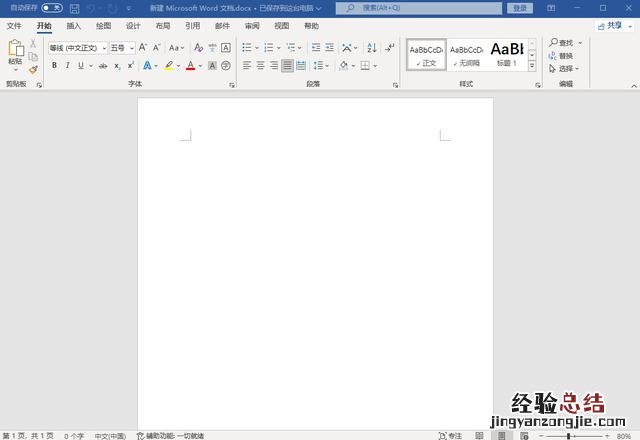Click the 登录 (Sign in) button
The height and width of the screenshot is (440, 640).
coord(519,8)
